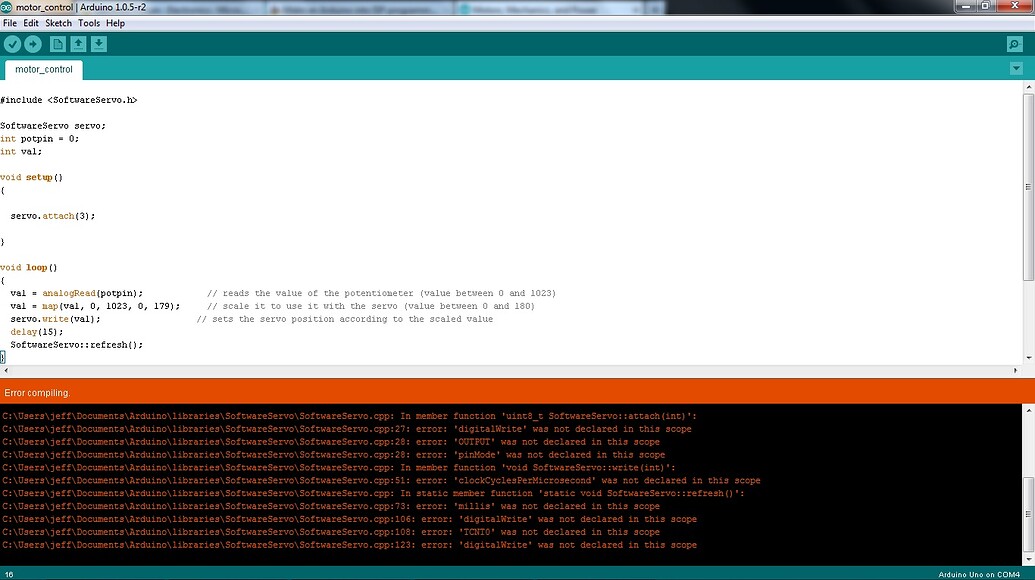
Task: Create a new sketch with the New icon
Action: click(x=57, y=44)
